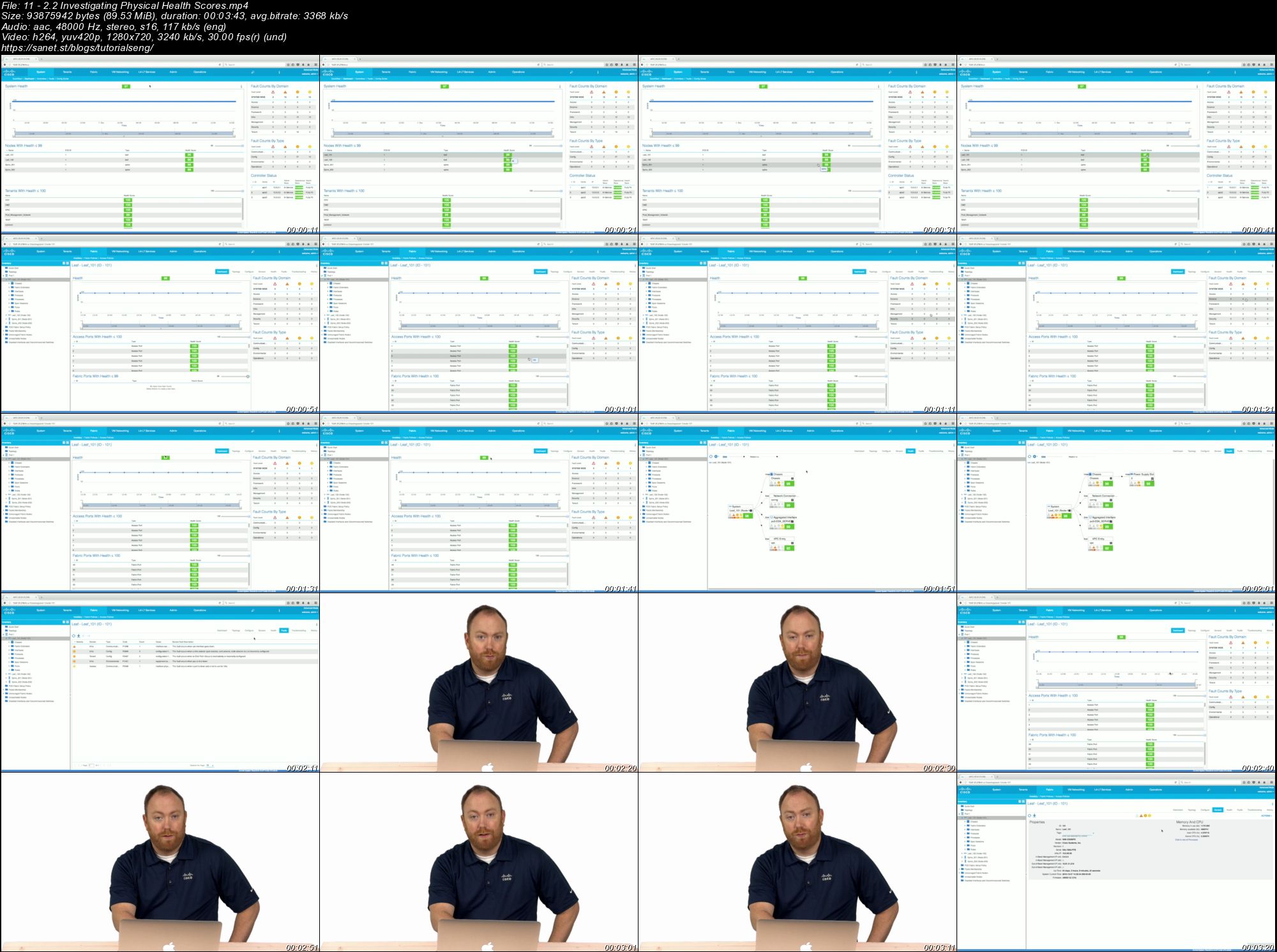Viewport: 1277px width, 952px height.
Task: Click the search magnifier icon in the 00:00:11 frame
Action: tap(252, 72)
